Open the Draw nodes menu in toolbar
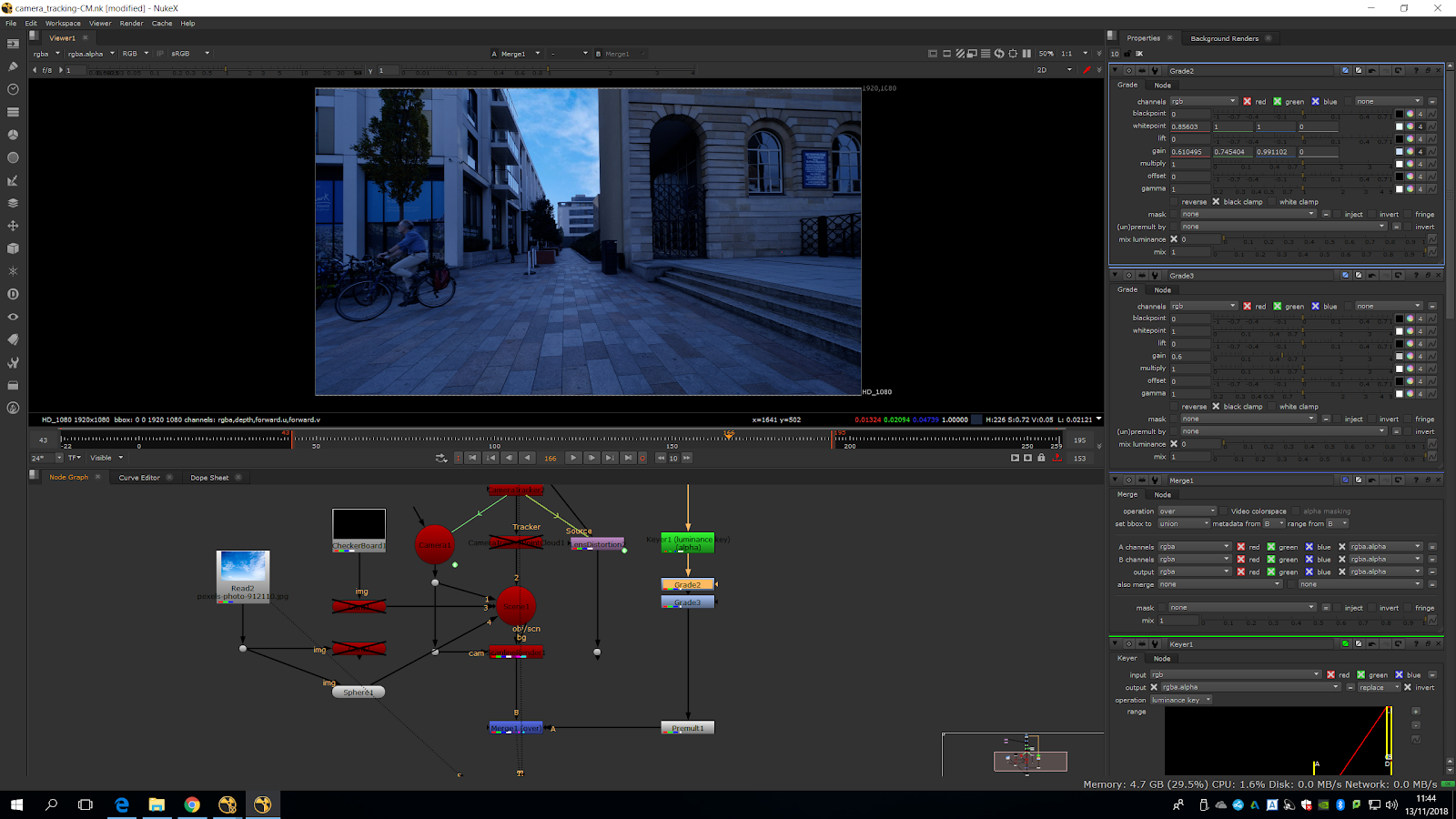Viewport: 1456px width, 819px height. click(13, 66)
